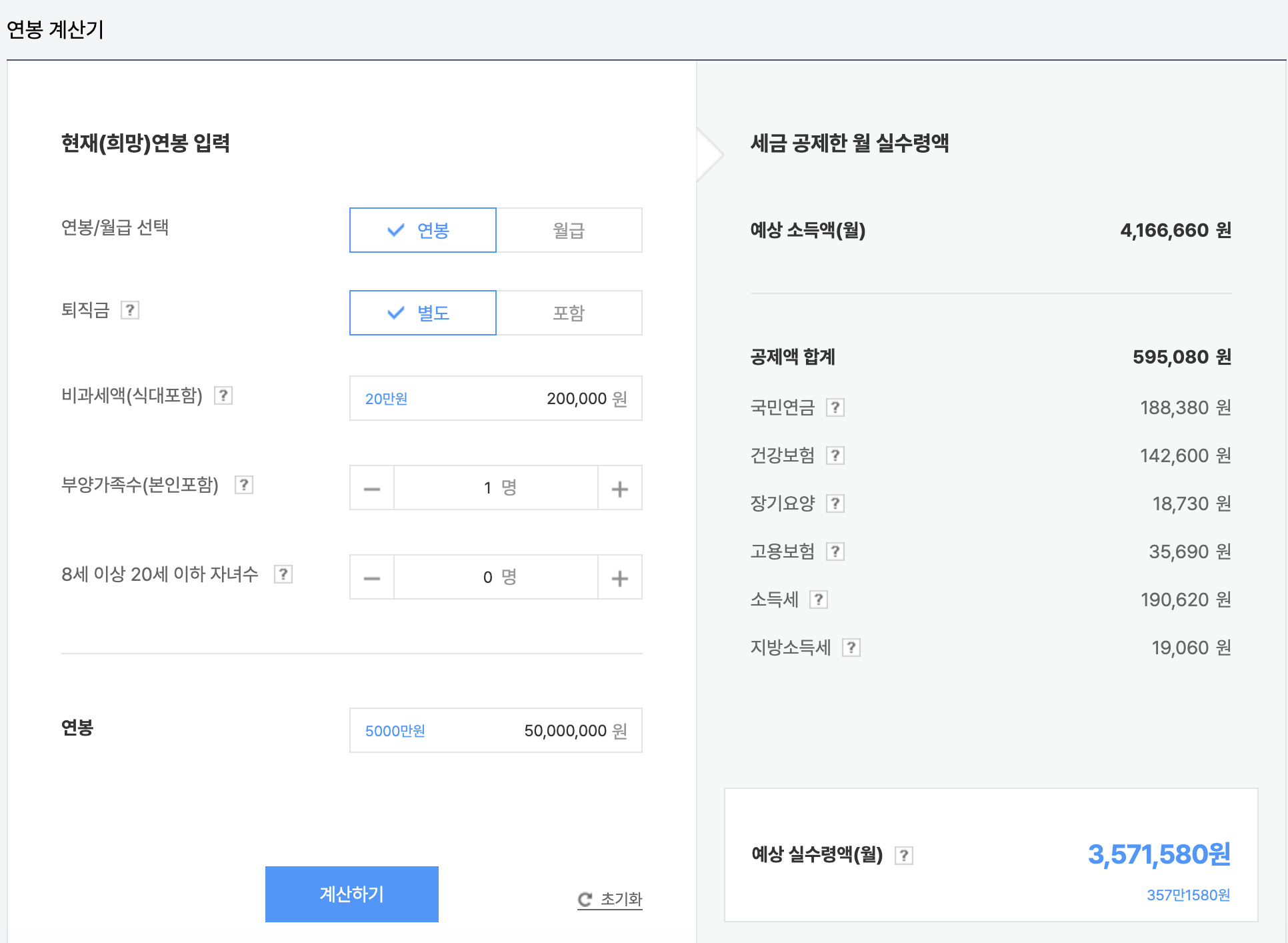The width and height of the screenshot is (1288, 943).
Task: Open the 건강보험 help icon
Action: 835,455
